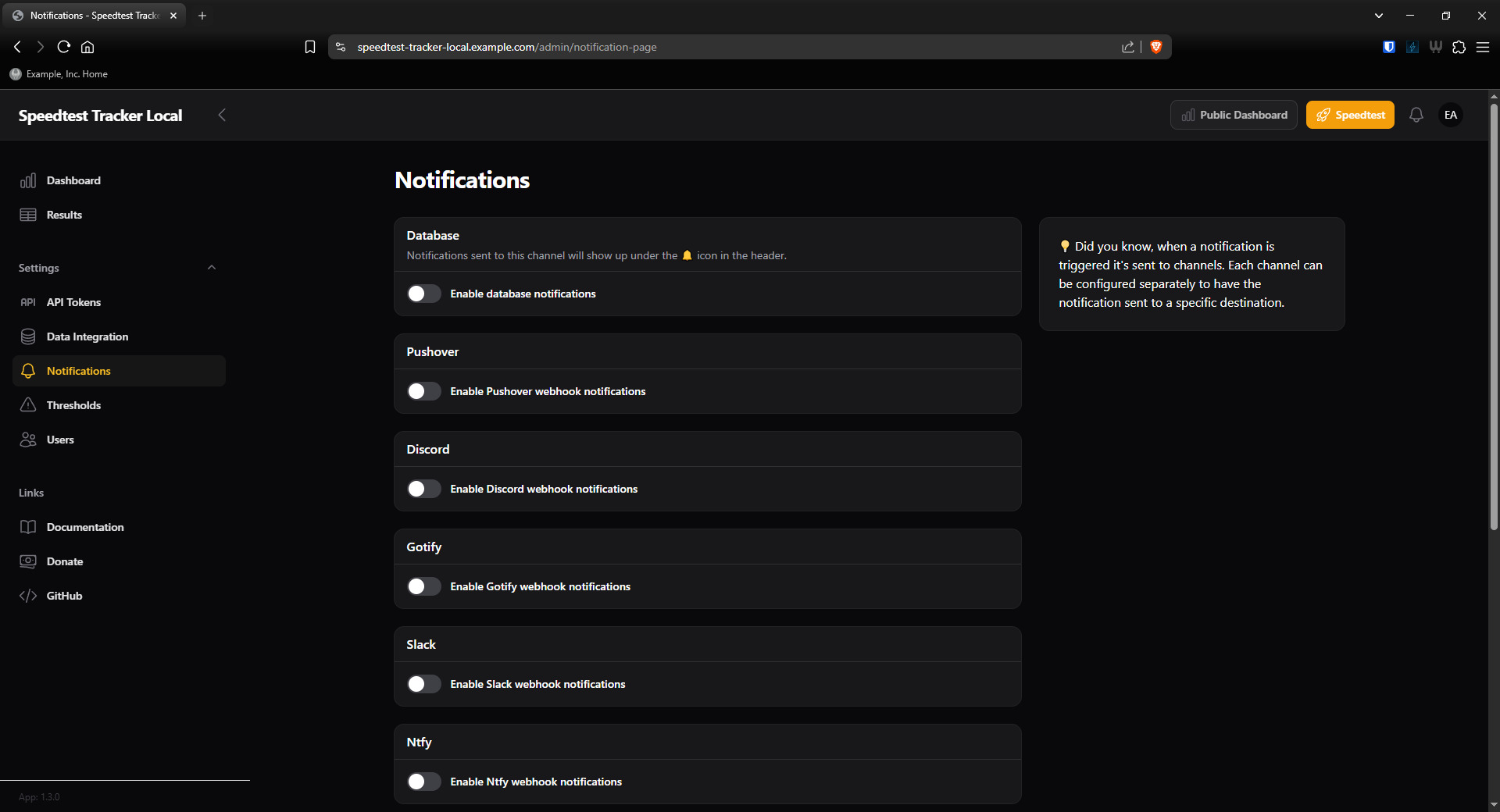Image resolution: width=1500 pixels, height=812 pixels.
Task: Run a test with the Speedtest button
Action: point(1350,115)
